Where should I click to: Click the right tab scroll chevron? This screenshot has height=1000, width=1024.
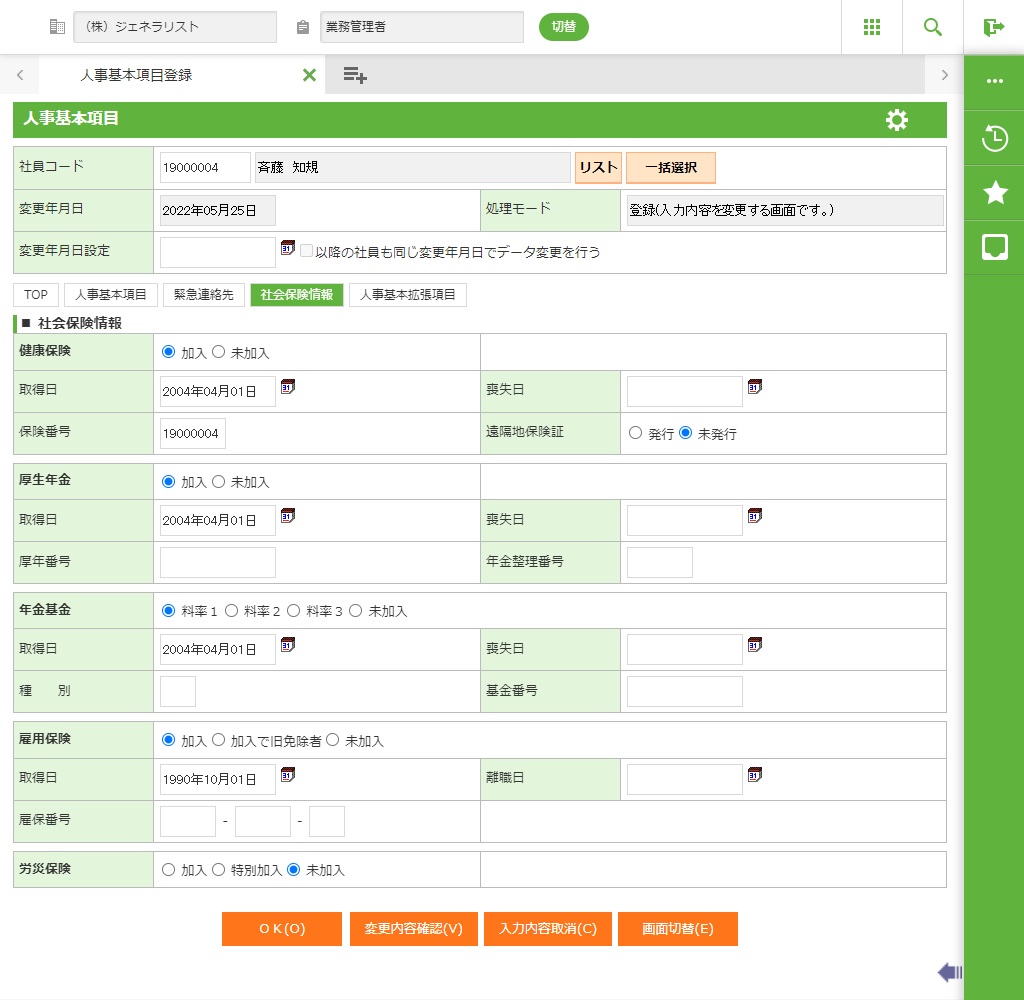944,75
